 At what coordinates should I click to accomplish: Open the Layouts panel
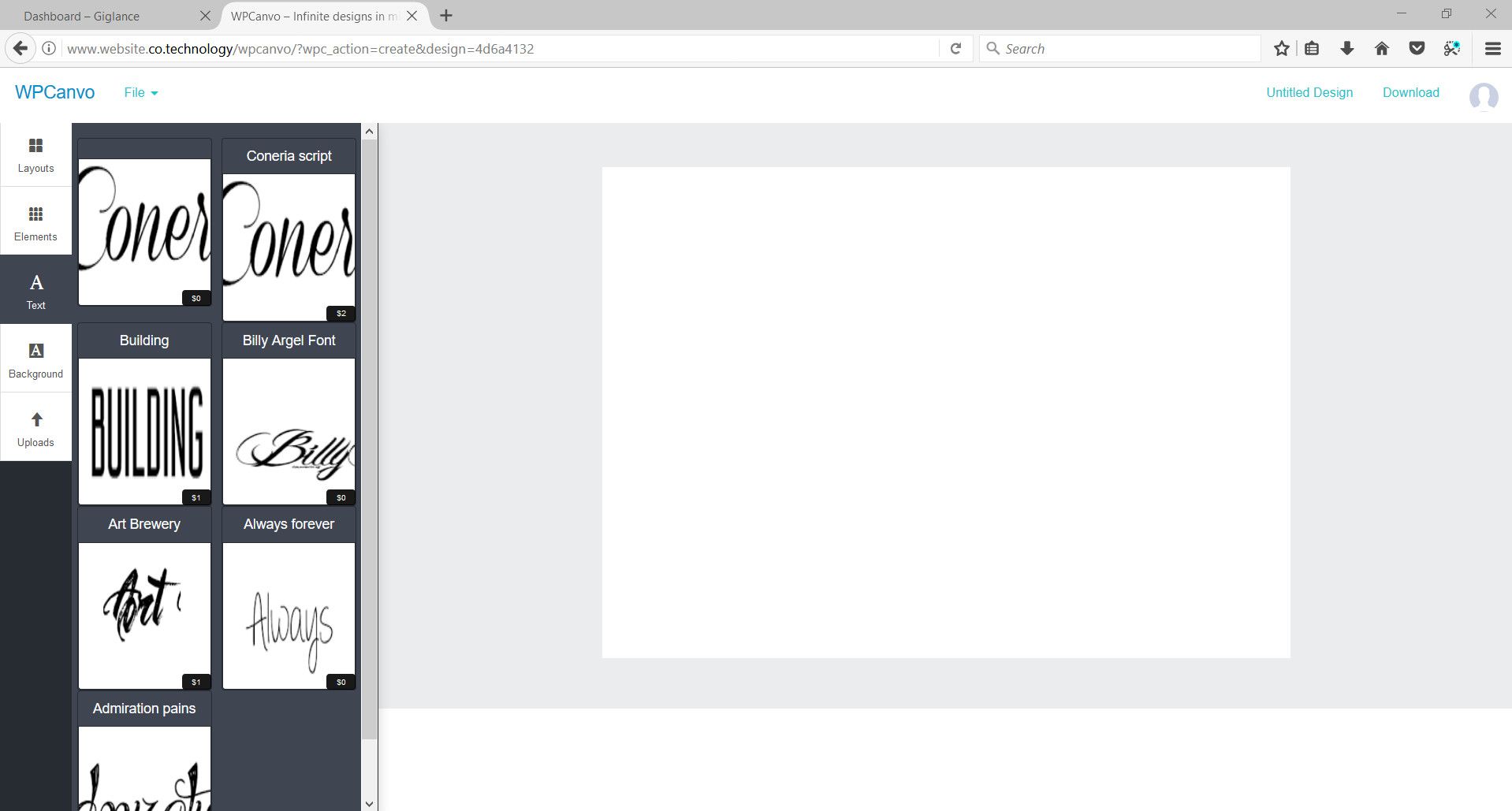(35, 155)
